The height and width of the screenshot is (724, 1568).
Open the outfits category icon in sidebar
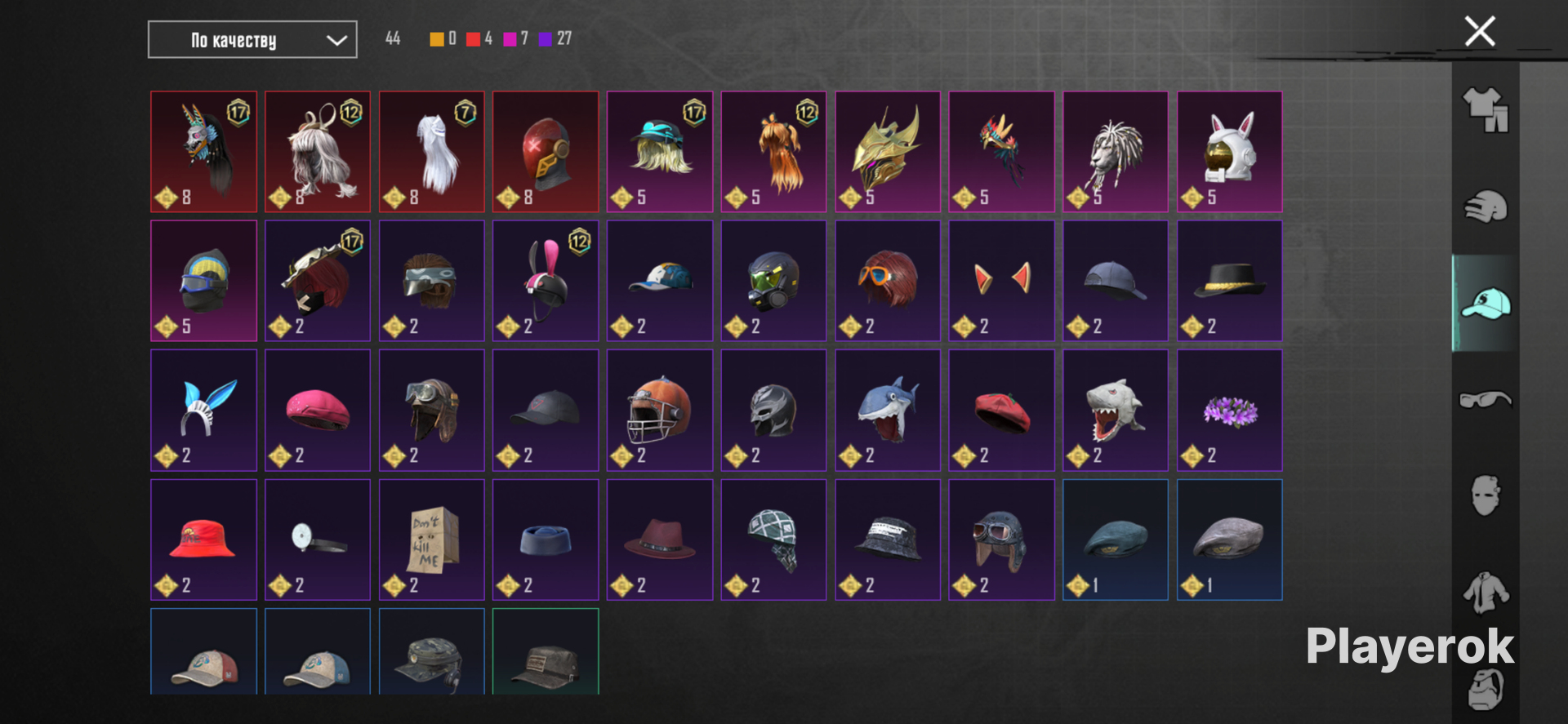click(x=1486, y=110)
